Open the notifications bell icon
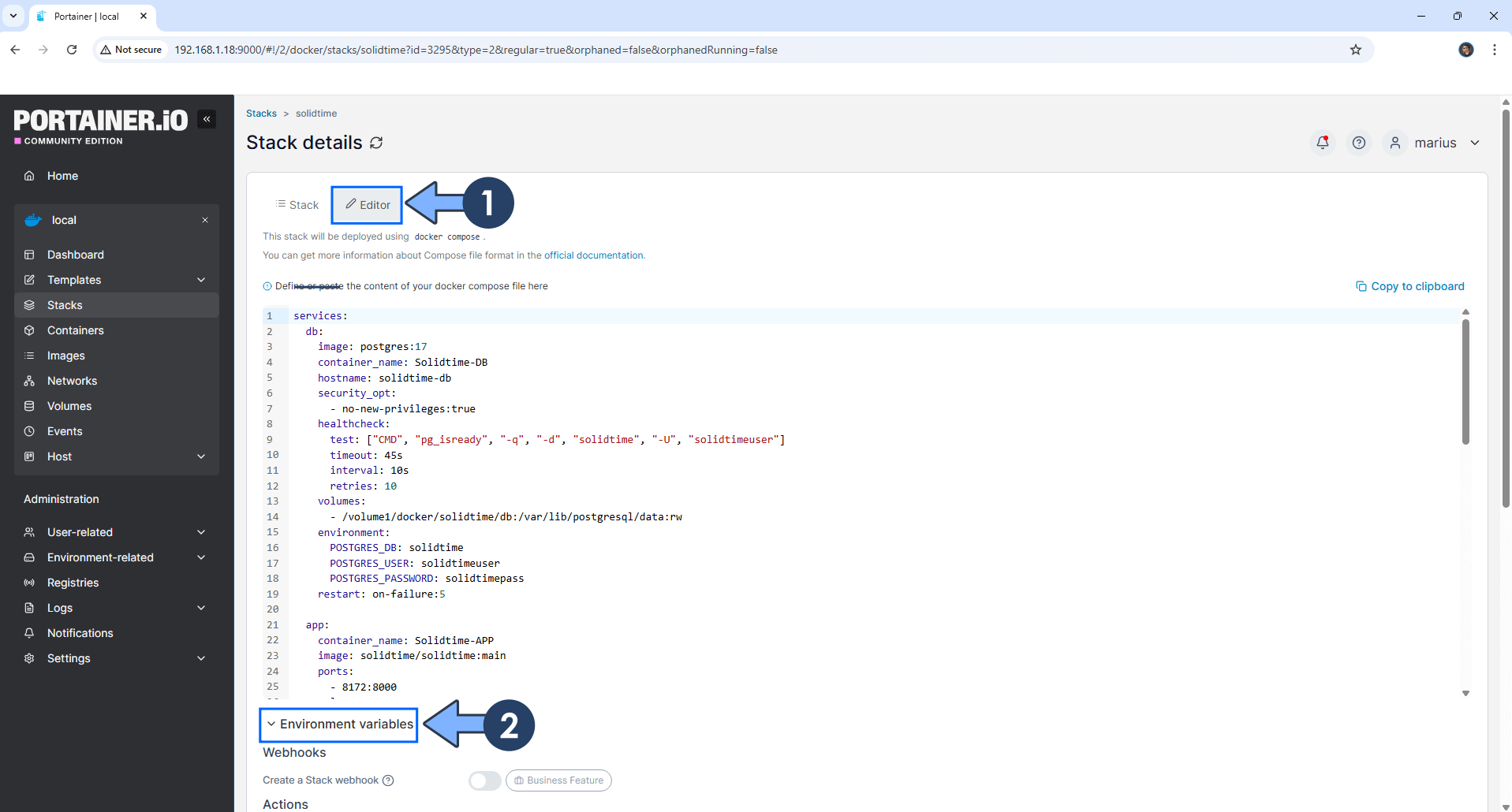The image size is (1512, 812). [1323, 143]
